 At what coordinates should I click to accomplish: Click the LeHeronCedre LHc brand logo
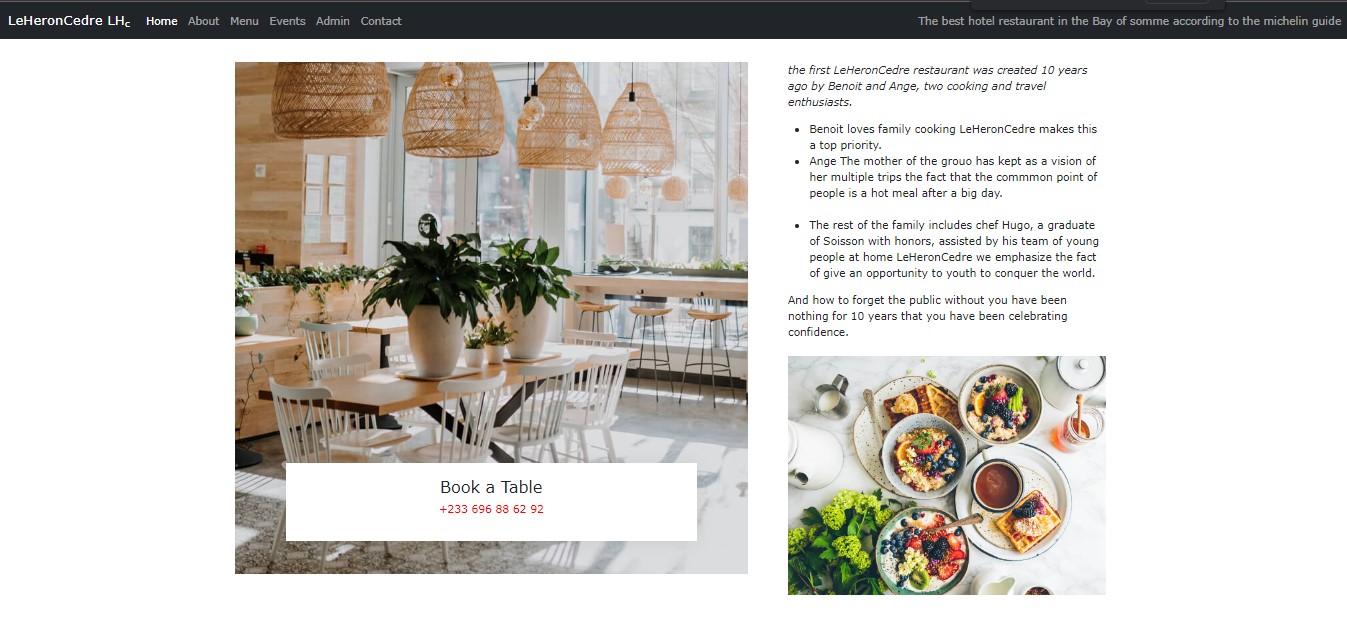pyautogui.click(x=69, y=21)
